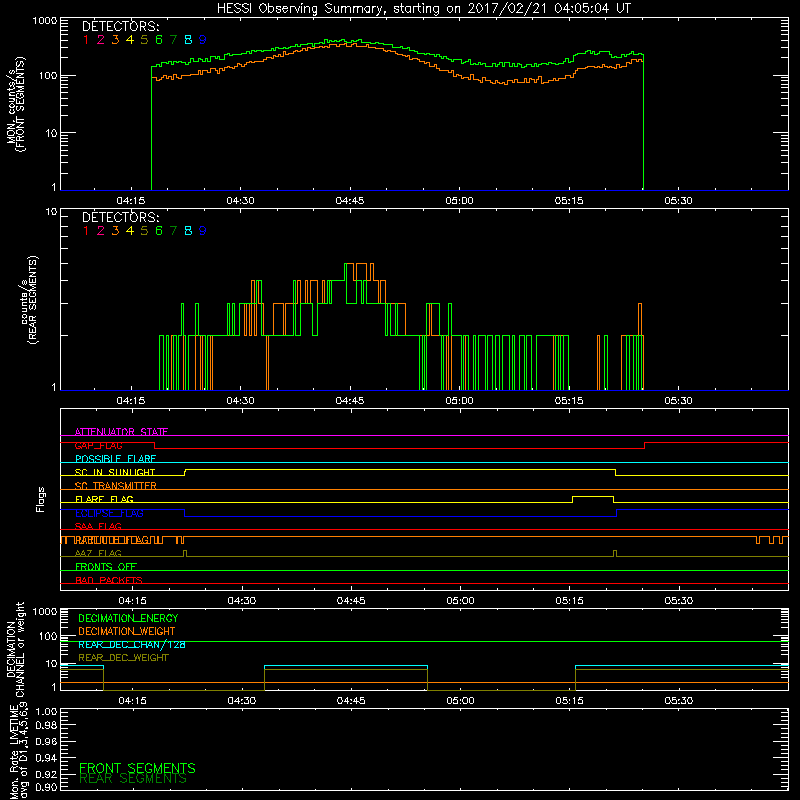800x800 pixels.
Task: Click the Flags axis title
Action: tap(41, 499)
